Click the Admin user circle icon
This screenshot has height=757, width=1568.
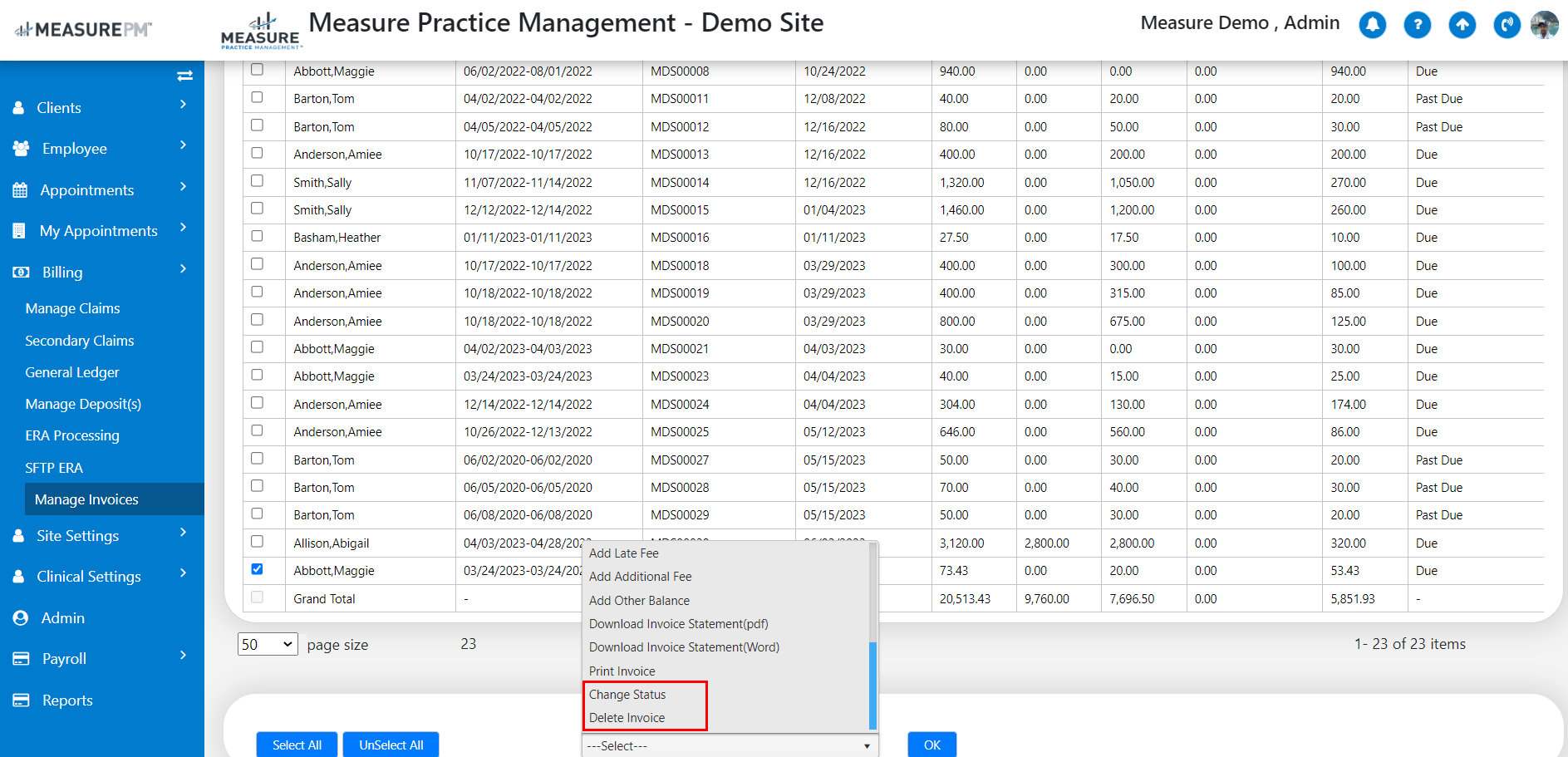pyautogui.click(x=21, y=618)
